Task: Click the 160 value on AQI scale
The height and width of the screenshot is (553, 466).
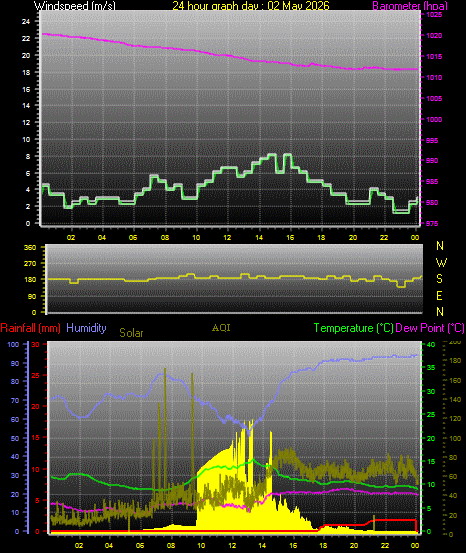Action: (x=455, y=381)
